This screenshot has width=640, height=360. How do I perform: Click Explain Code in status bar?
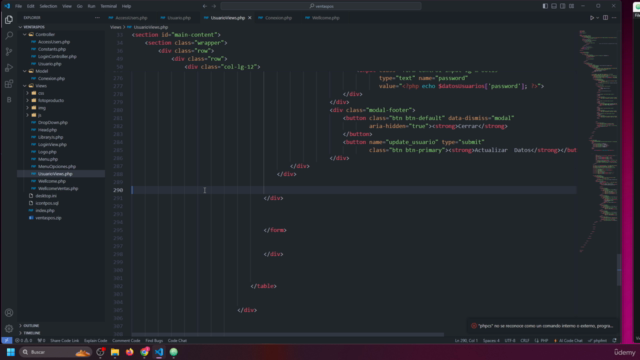click(96, 340)
